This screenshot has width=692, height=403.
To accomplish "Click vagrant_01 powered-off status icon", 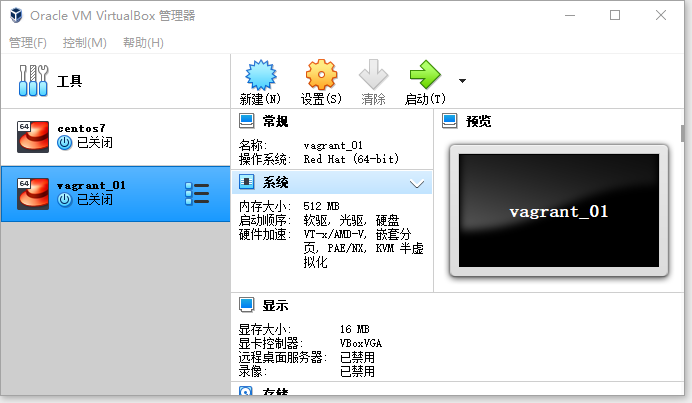I will click(x=64, y=200).
